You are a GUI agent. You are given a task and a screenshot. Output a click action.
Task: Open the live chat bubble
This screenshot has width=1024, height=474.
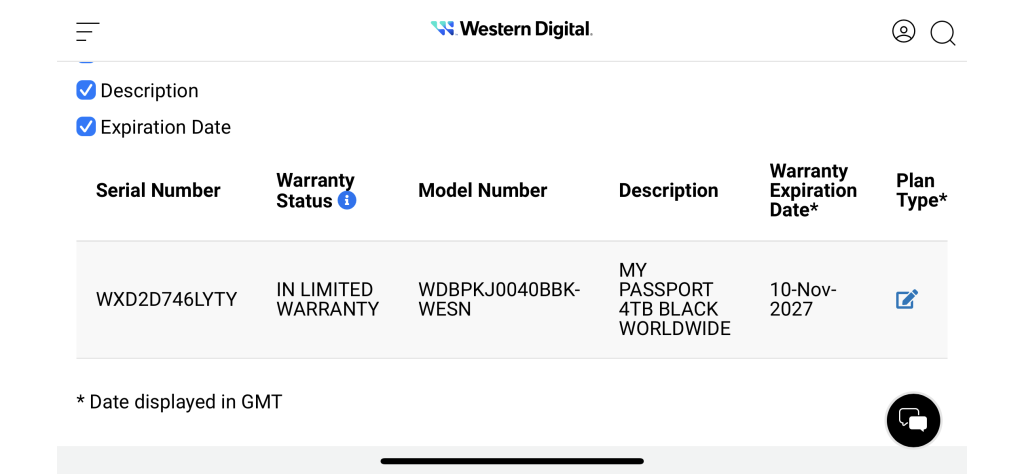[913, 420]
